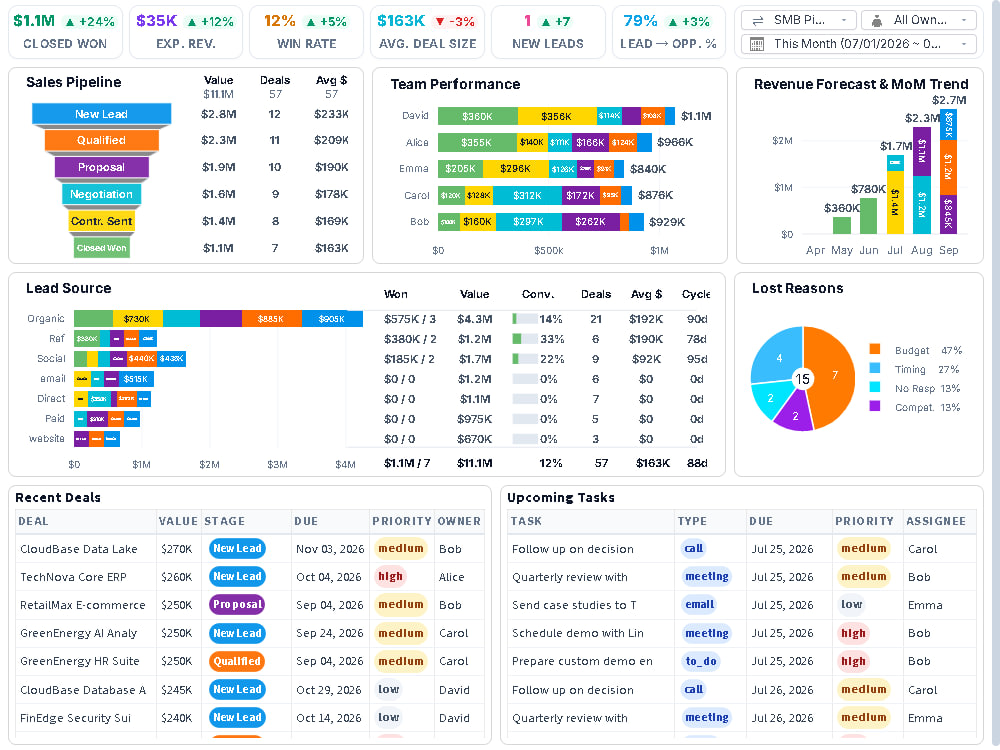The image size is (1000, 750).
Task: Click the low priority badge for Emma's task
Action: (x=851, y=605)
